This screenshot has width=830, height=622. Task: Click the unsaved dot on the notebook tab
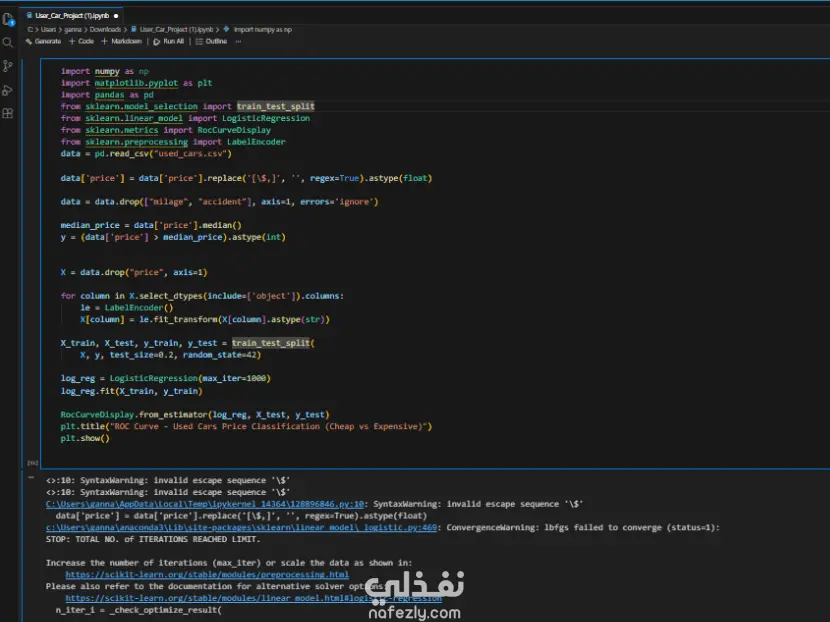click(116, 16)
